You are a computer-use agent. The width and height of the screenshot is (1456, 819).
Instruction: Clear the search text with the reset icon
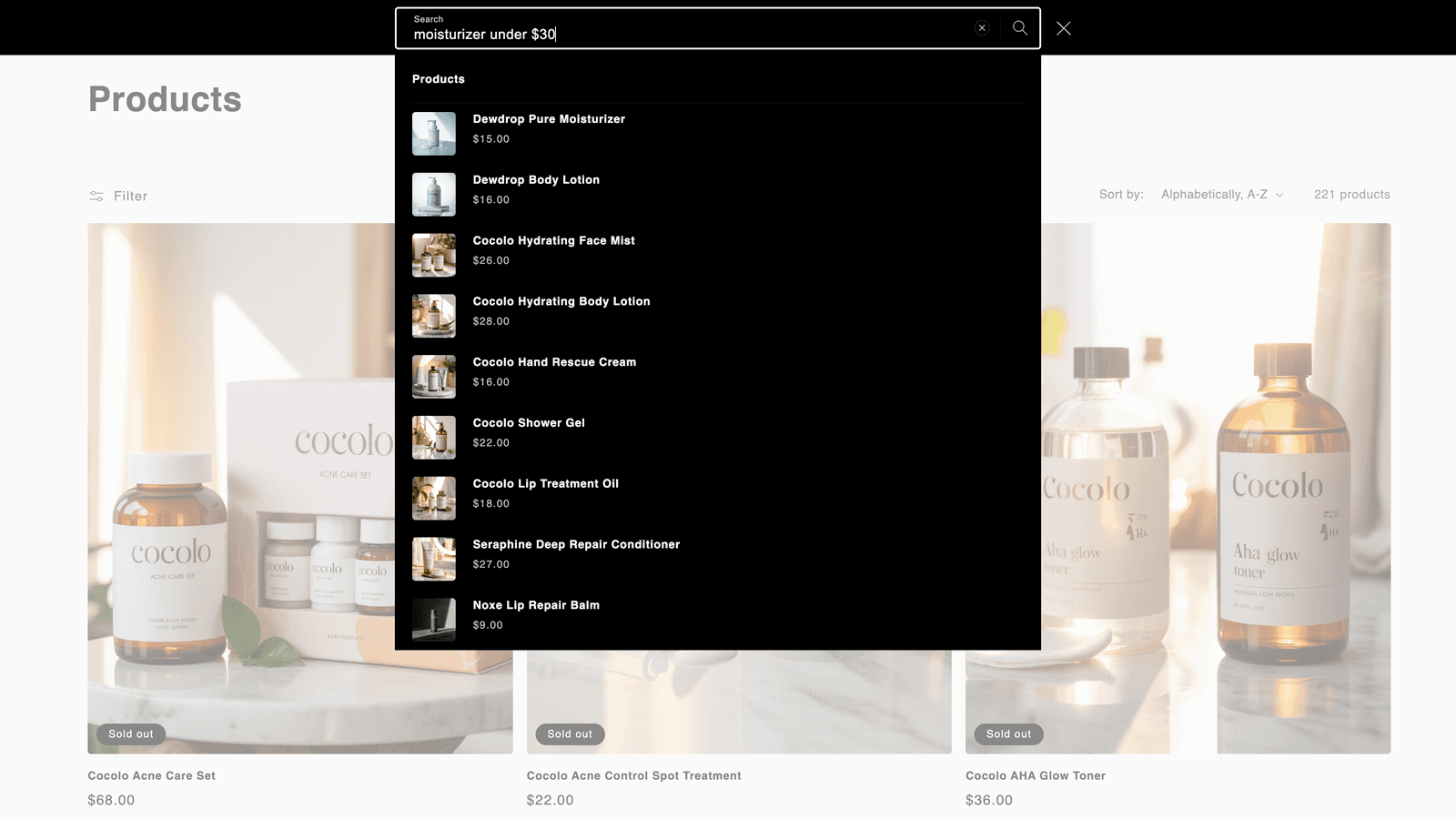[x=982, y=28]
